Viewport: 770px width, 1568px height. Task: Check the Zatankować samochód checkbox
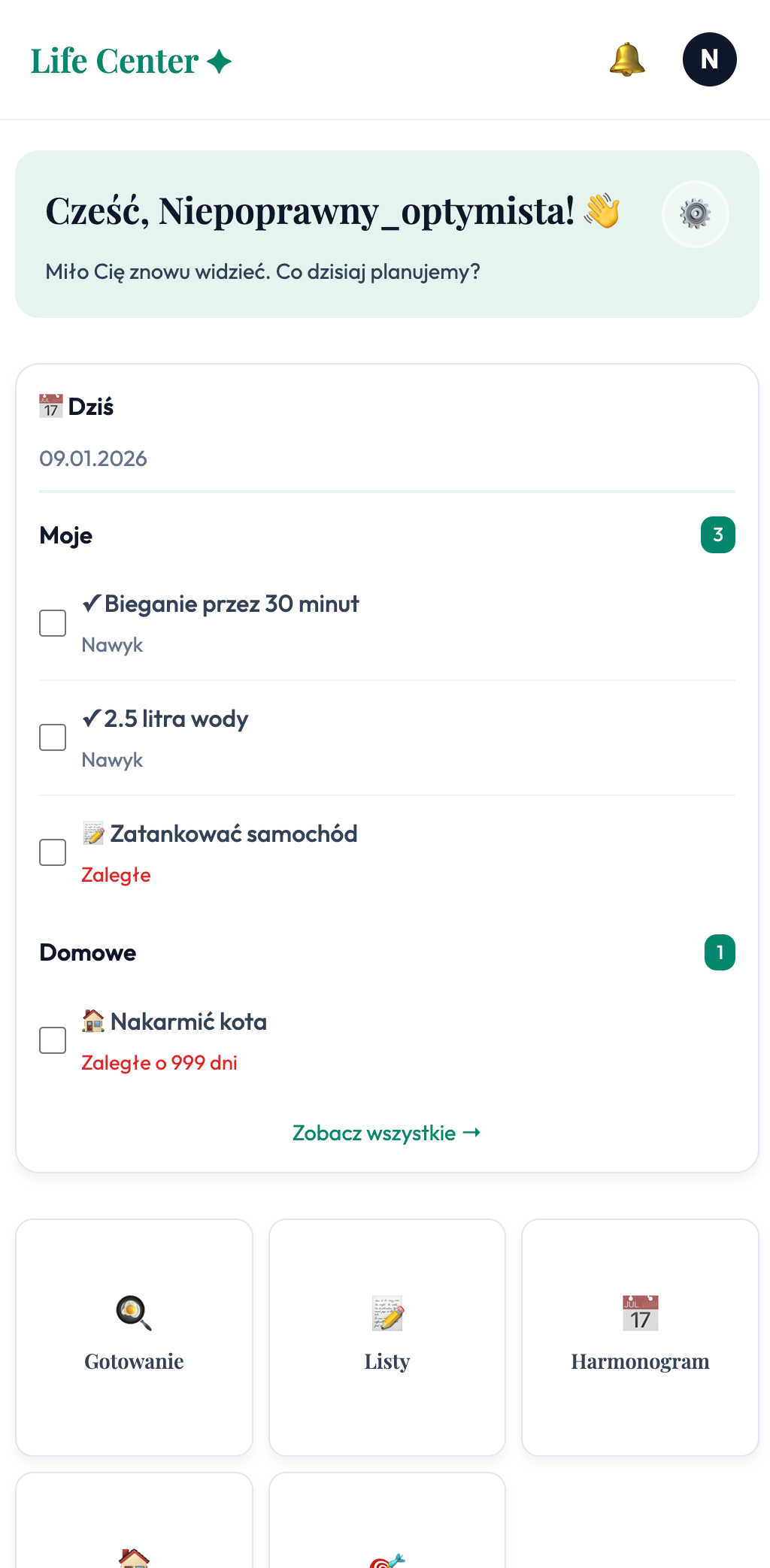pos(53,852)
